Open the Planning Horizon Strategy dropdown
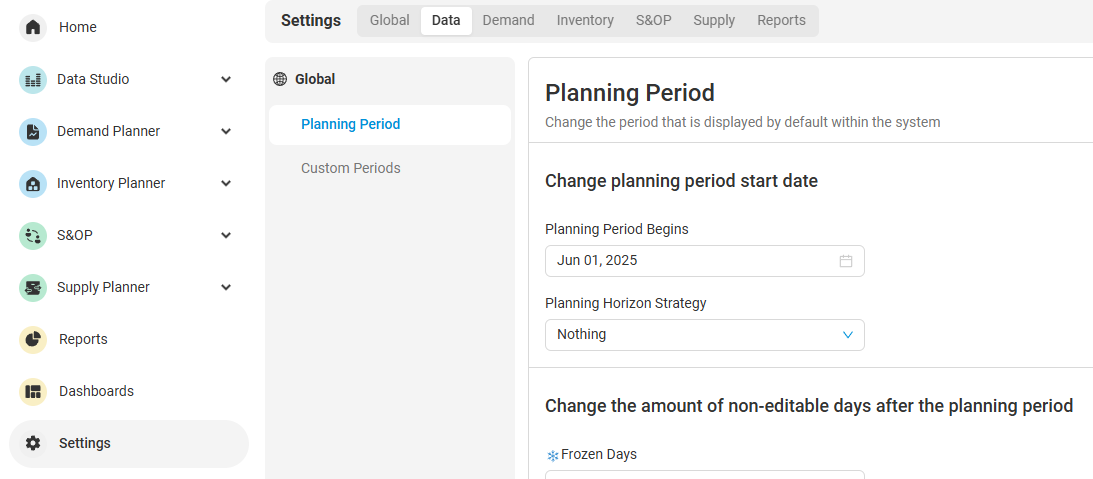The height and width of the screenshot is (479, 1093). click(704, 335)
